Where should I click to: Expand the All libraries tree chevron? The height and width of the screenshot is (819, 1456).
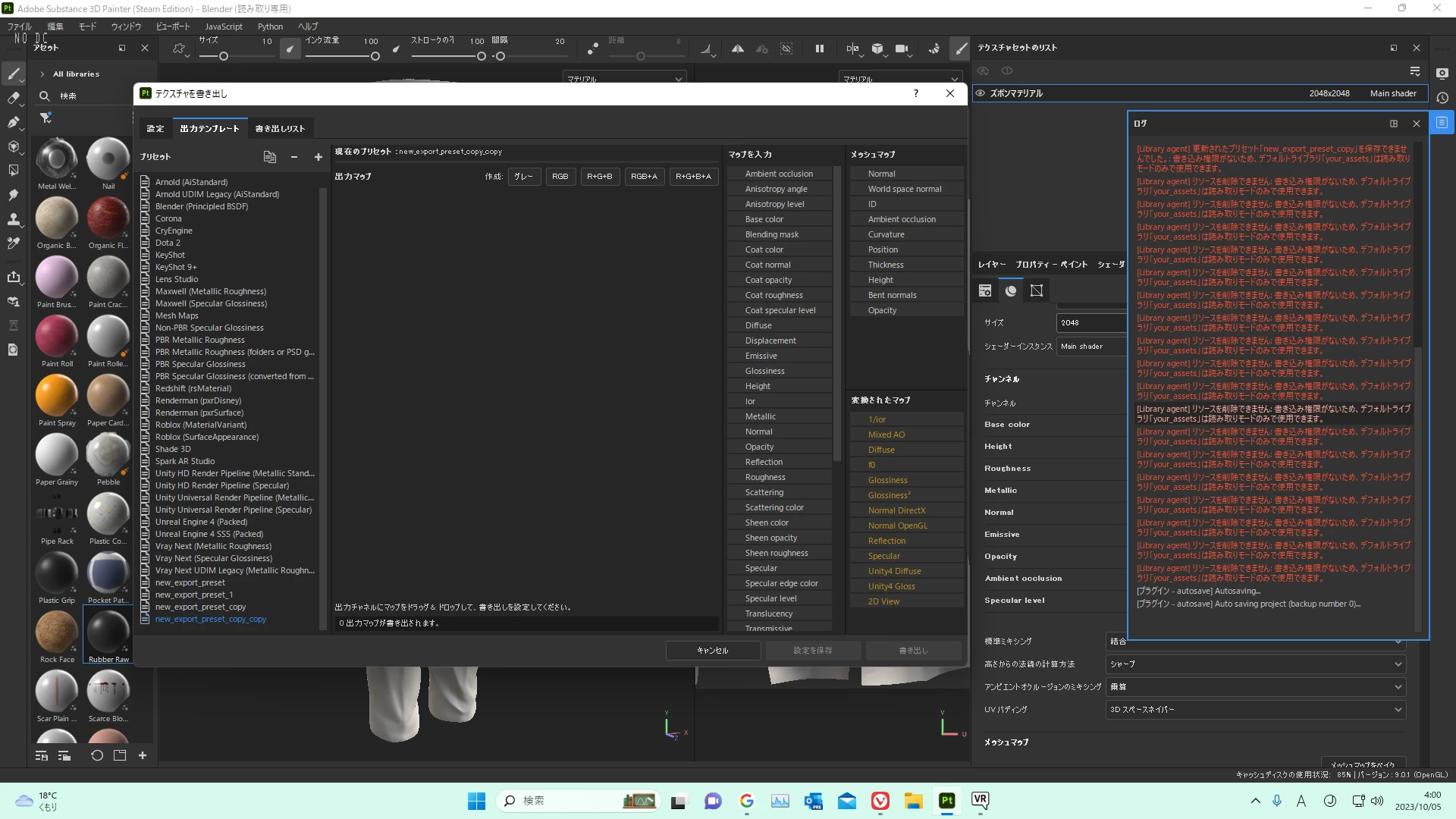(42, 74)
